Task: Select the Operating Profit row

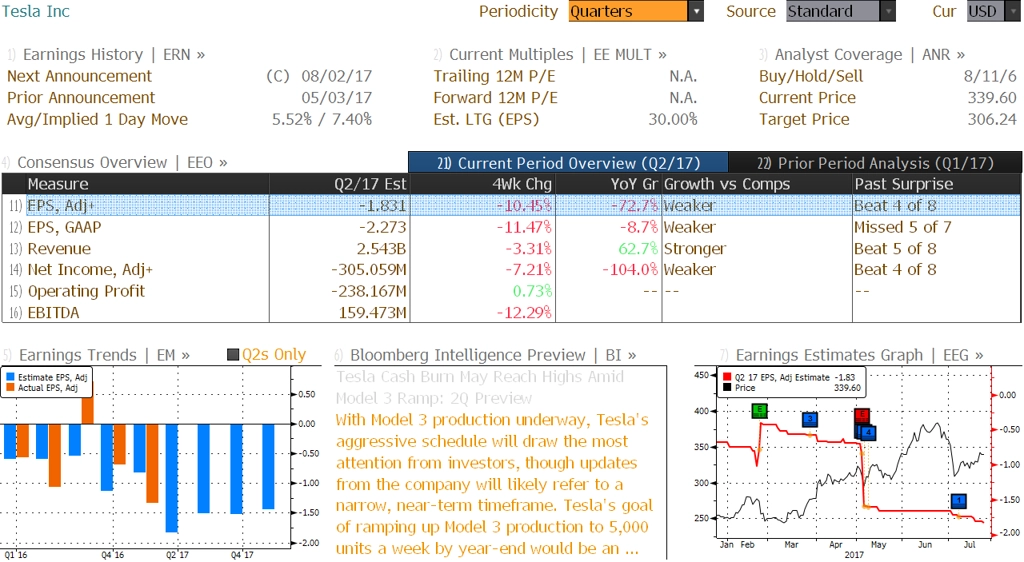Action: pyautogui.click(x=511, y=291)
